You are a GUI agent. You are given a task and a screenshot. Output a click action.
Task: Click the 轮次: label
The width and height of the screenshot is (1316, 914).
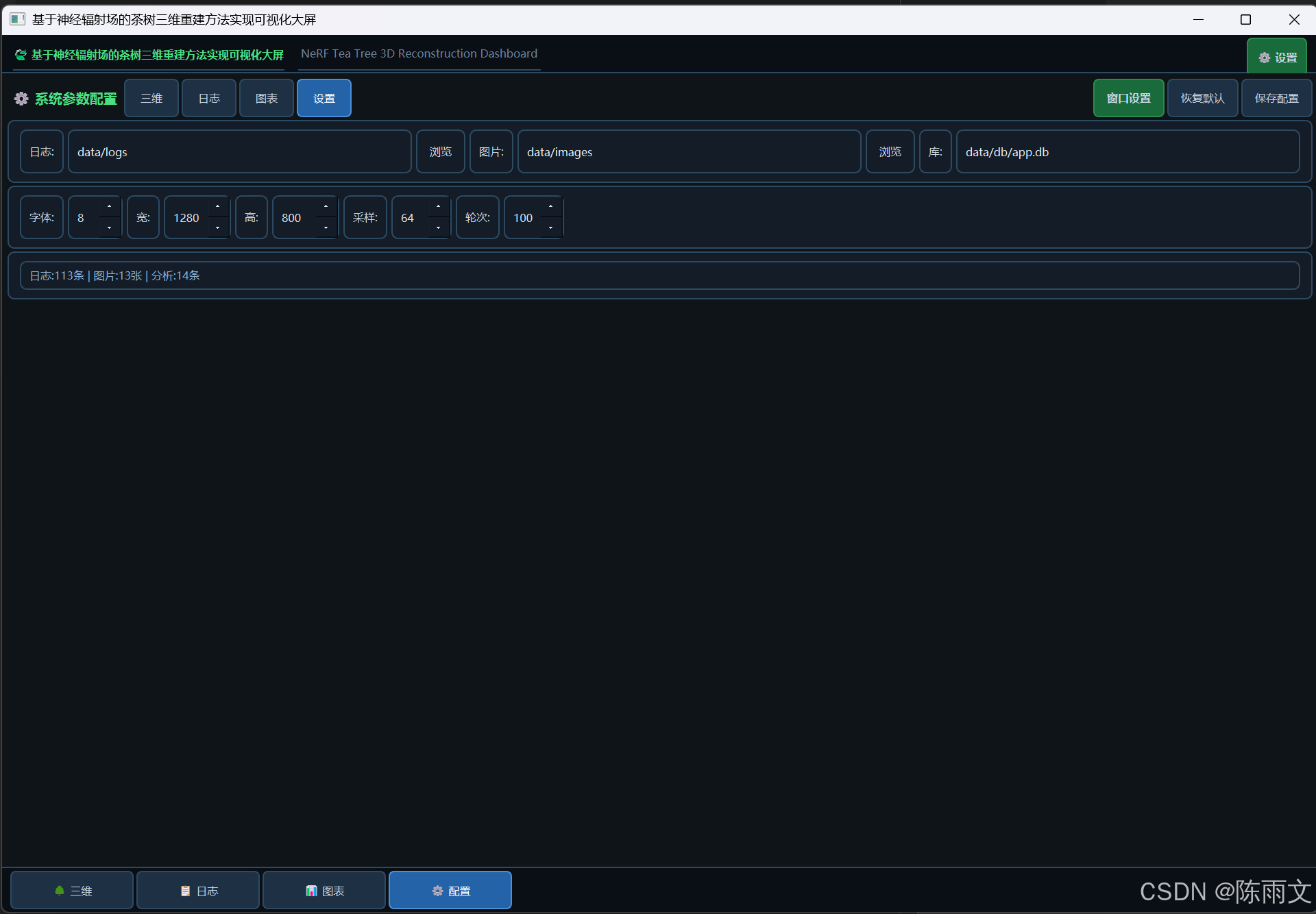478,217
